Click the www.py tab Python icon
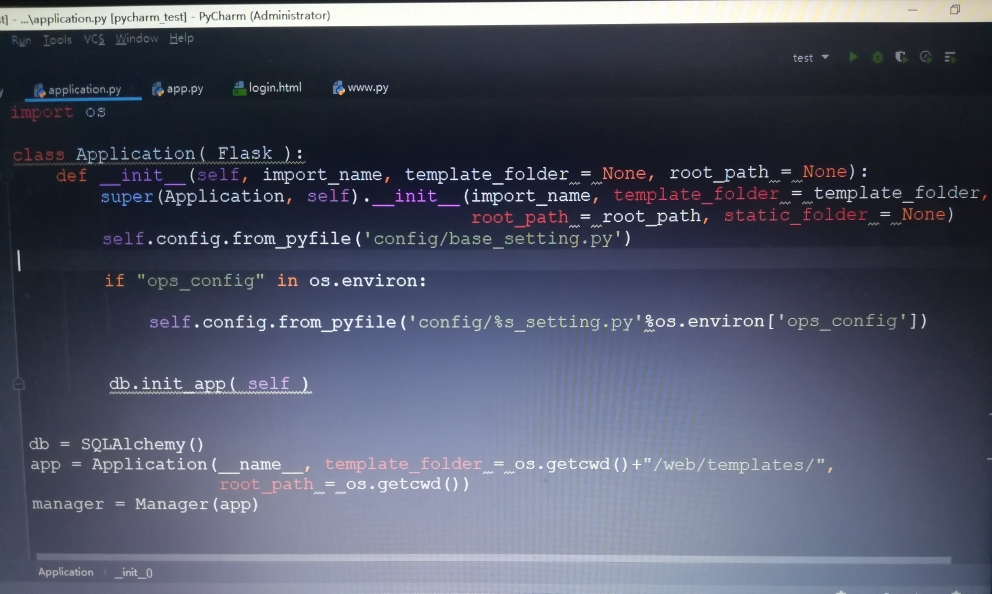 pos(338,88)
